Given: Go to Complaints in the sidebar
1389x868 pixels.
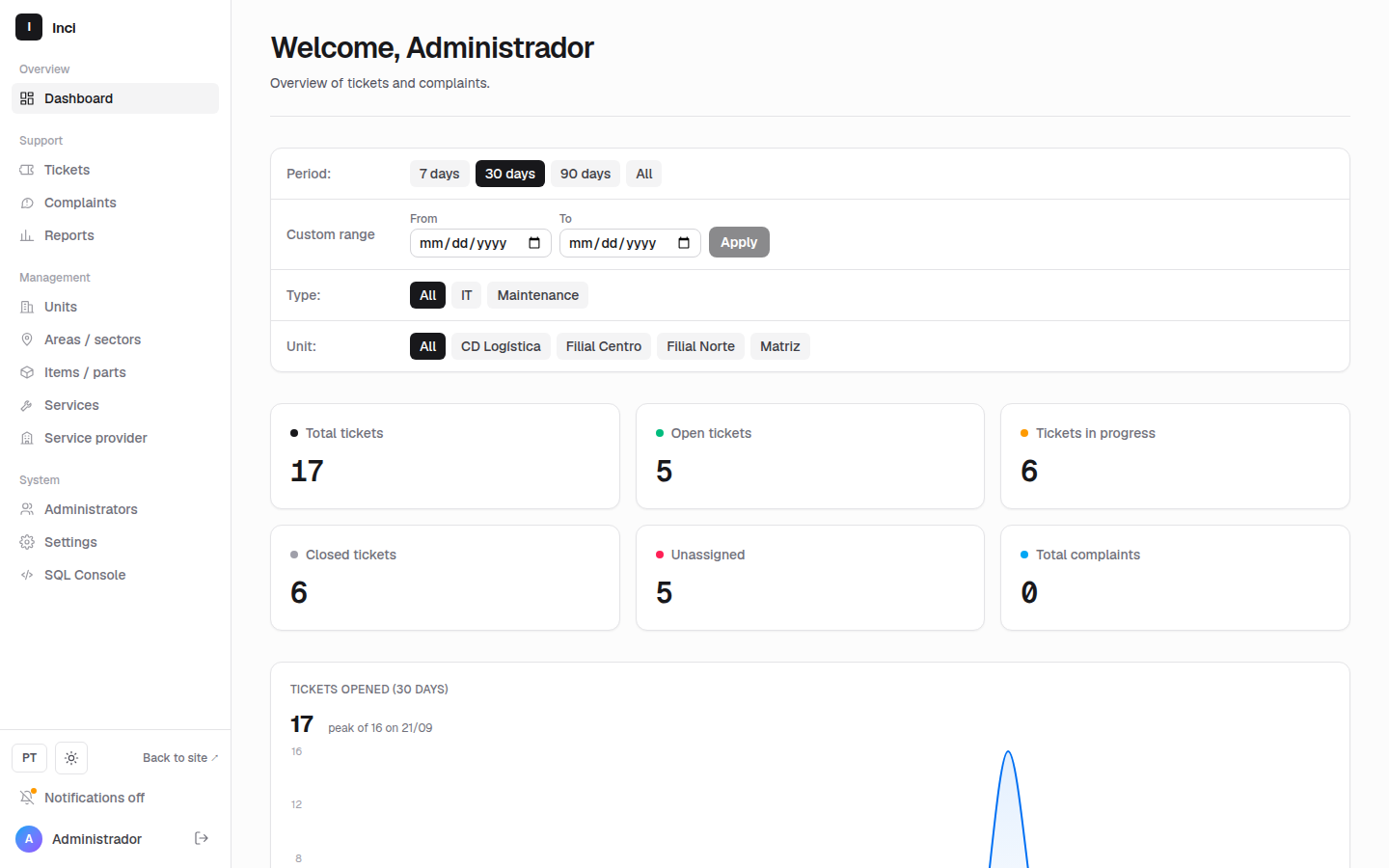Looking at the screenshot, I should pyautogui.click(x=115, y=203).
